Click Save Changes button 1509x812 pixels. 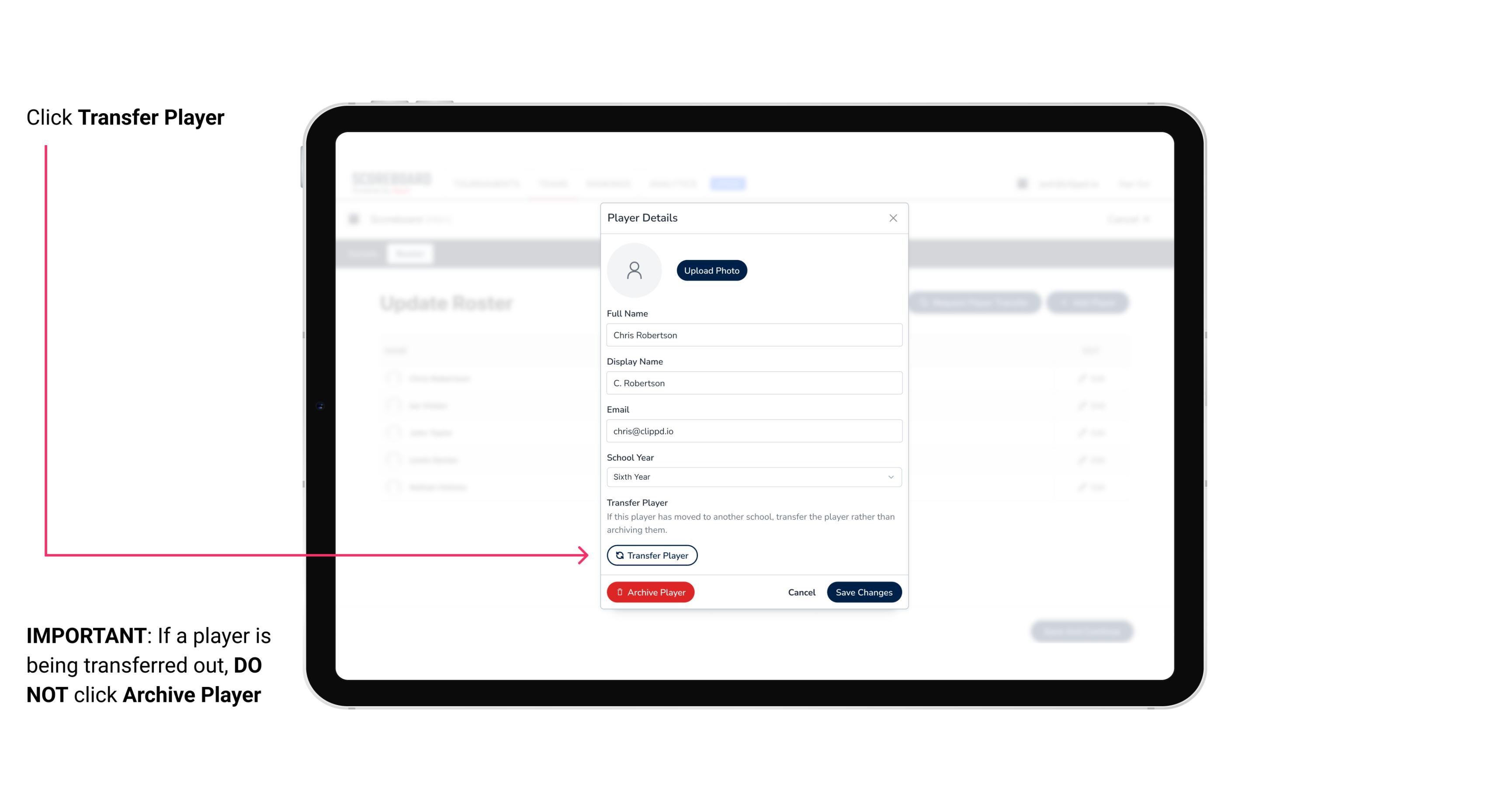[863, 591]
